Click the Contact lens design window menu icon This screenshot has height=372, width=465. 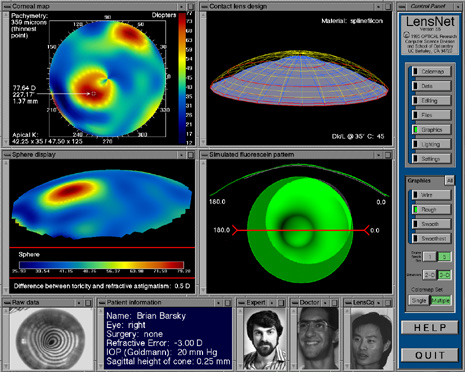pos(204,6)
